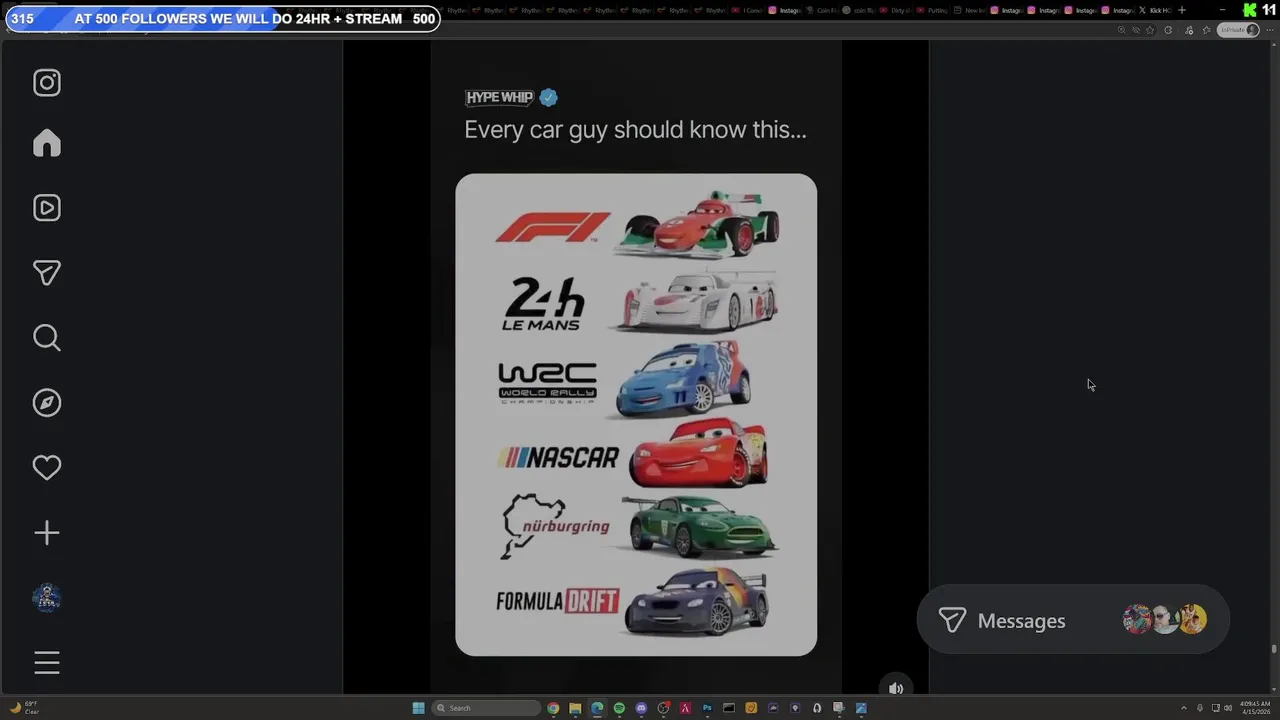The image size is (1280, 720).
Task: Click the microphone tray icon
Action: click(1200, 708)
